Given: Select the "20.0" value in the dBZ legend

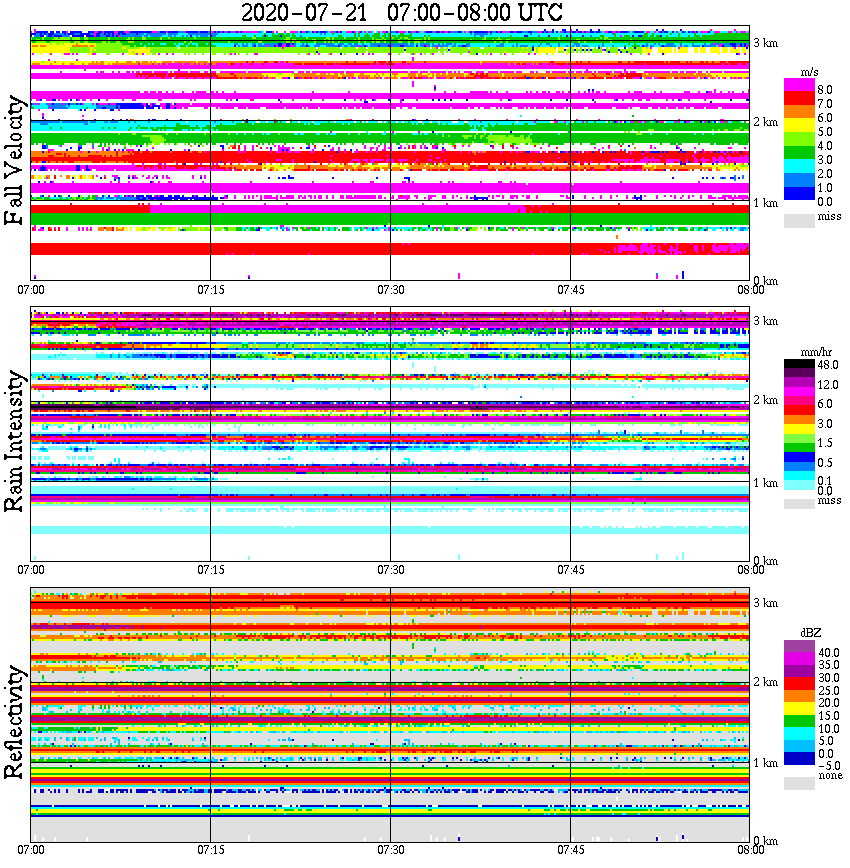Looking at the screenshot, I should 829,703.
